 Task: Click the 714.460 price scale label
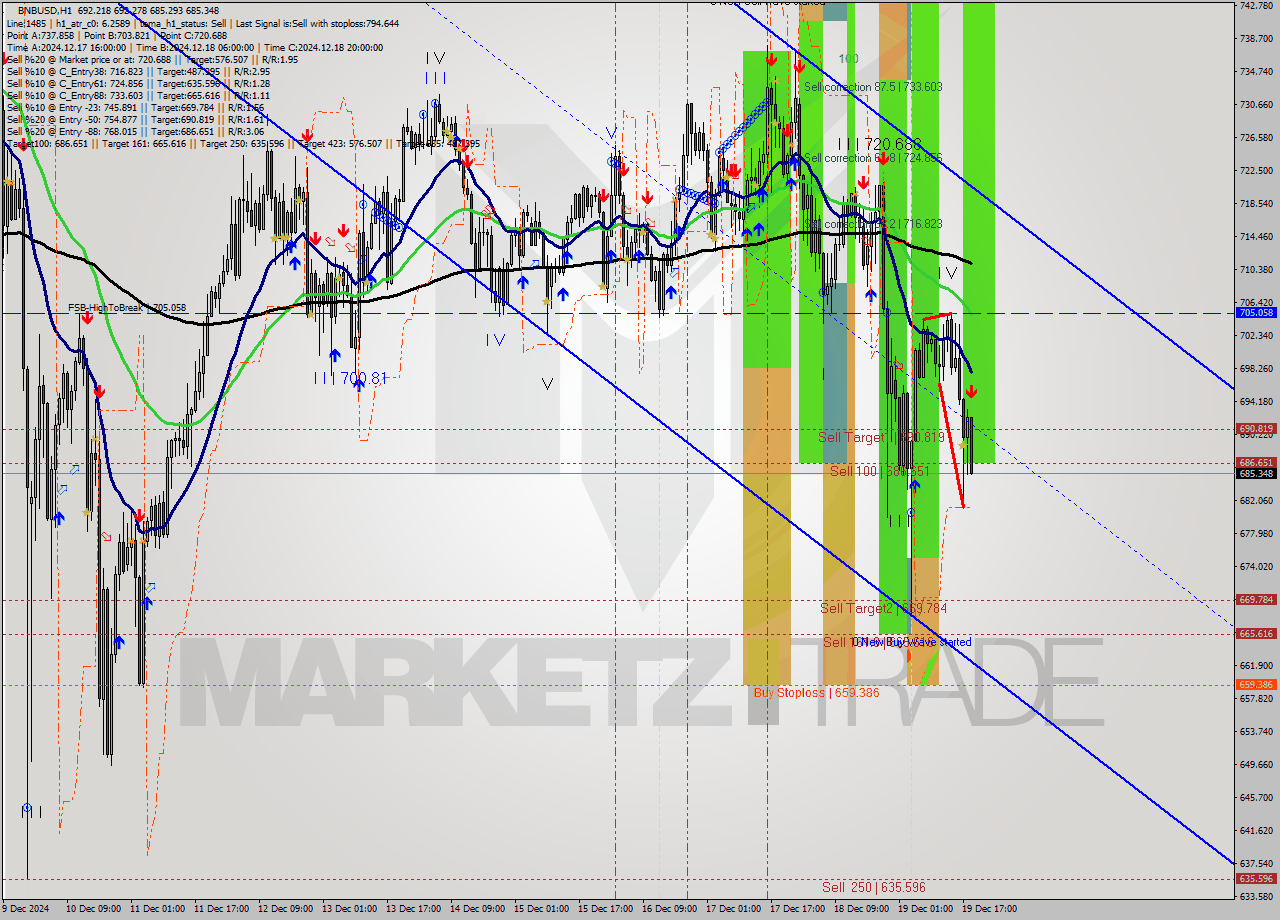(1256, 236)
